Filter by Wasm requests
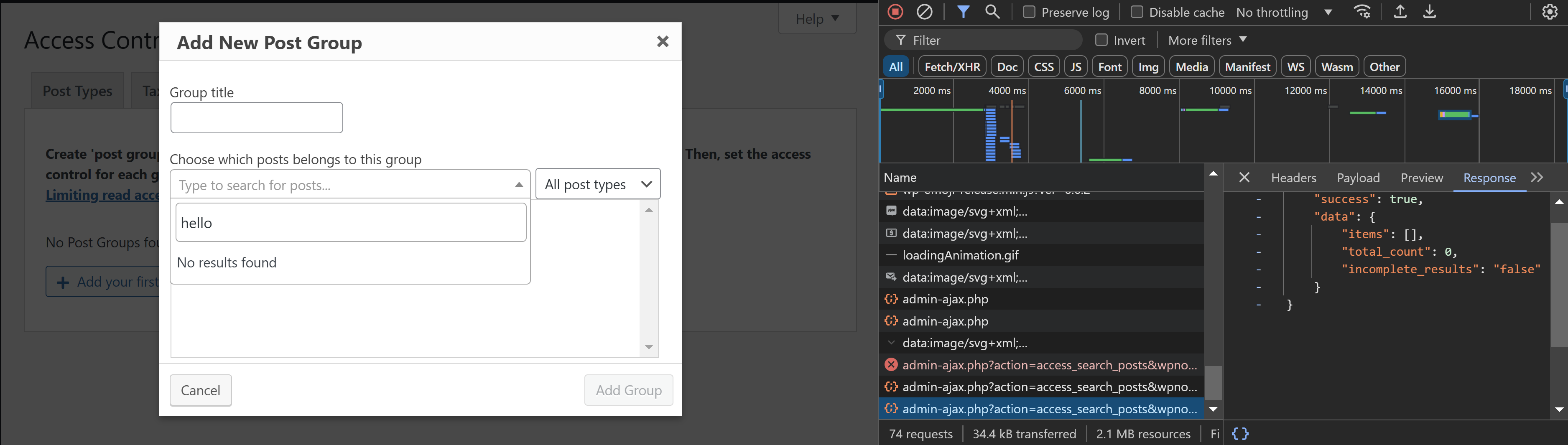Viewport: 1568px width, 445px height. click(1337, 66)
